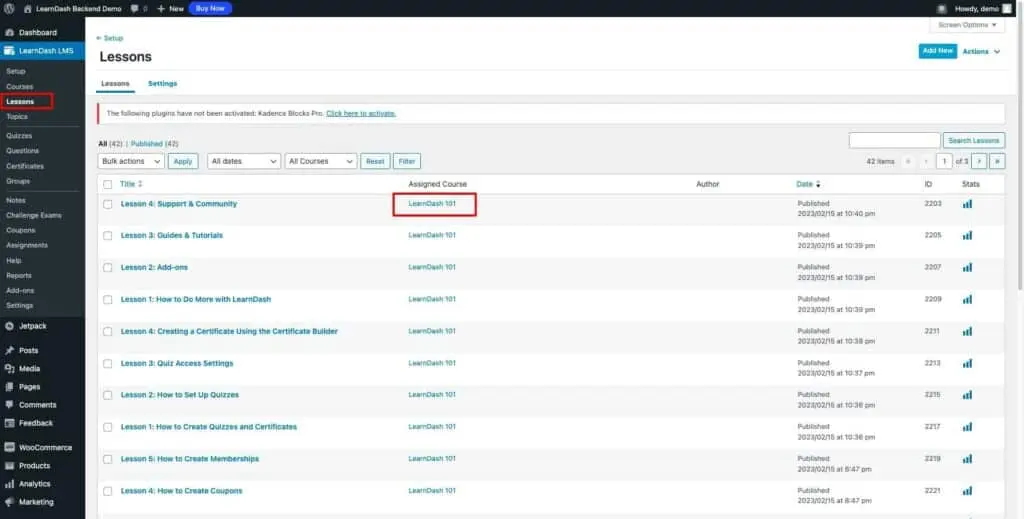This screenshot has width=1024, height=519.
Task: Click the Buy Now button in admin bar
Action: pyautogui.click(x=210, y=8)
